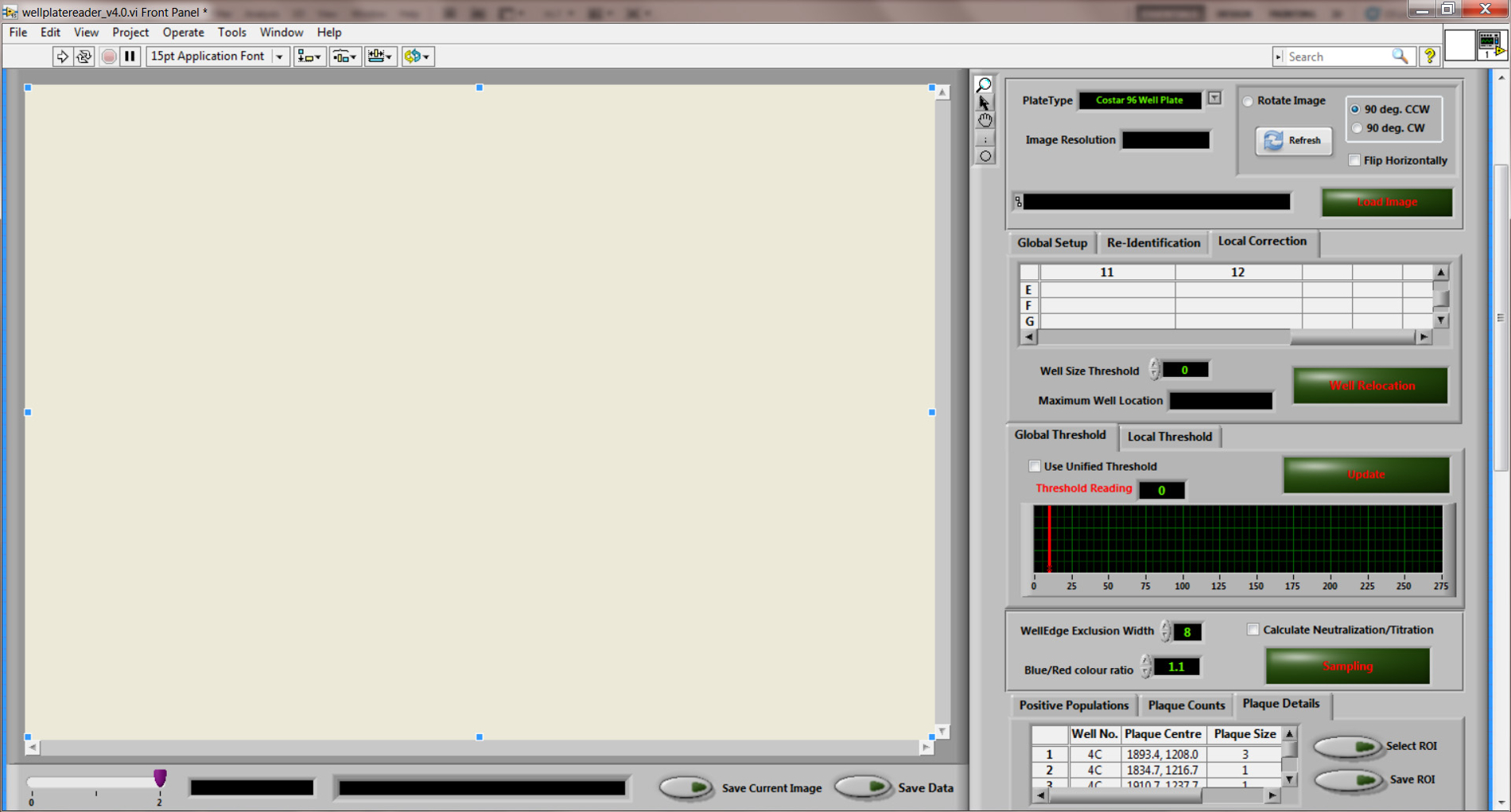Click the Well Relocation button
The image size is (1511, 812).
[1371, 386]
